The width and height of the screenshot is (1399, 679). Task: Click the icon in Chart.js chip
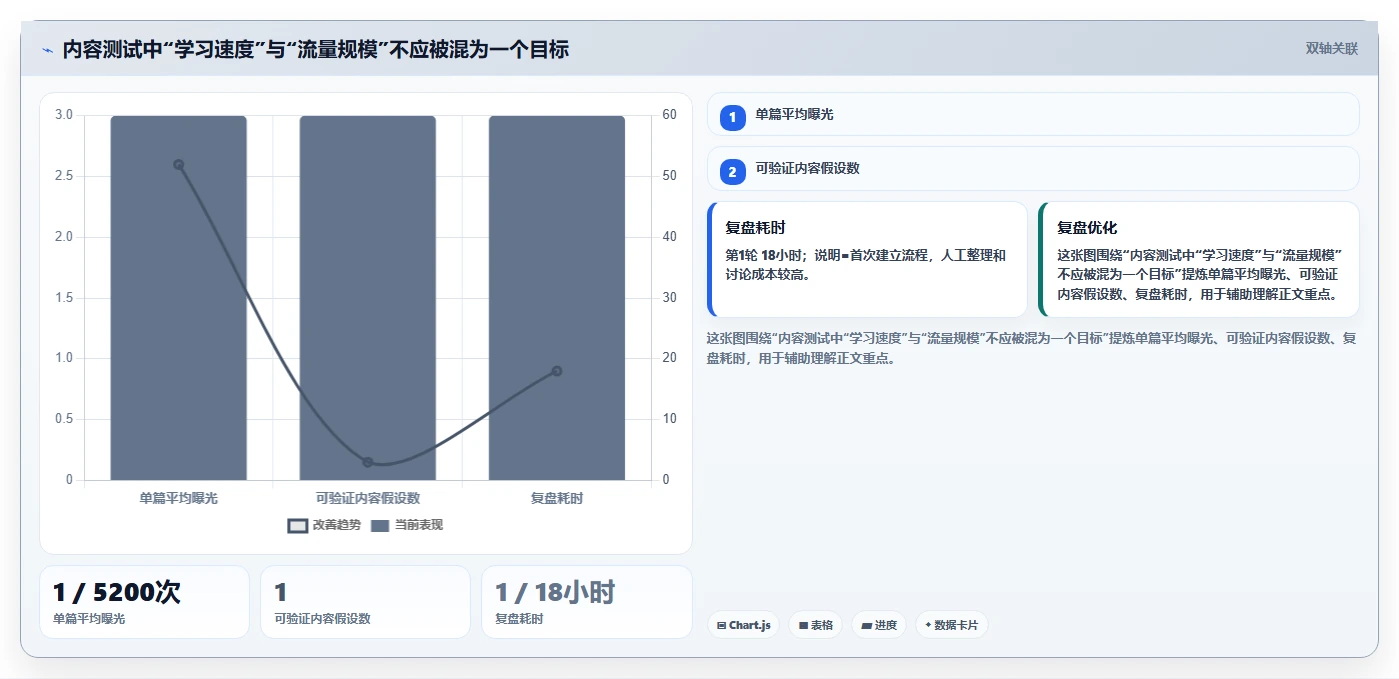[x=721, y=625]
